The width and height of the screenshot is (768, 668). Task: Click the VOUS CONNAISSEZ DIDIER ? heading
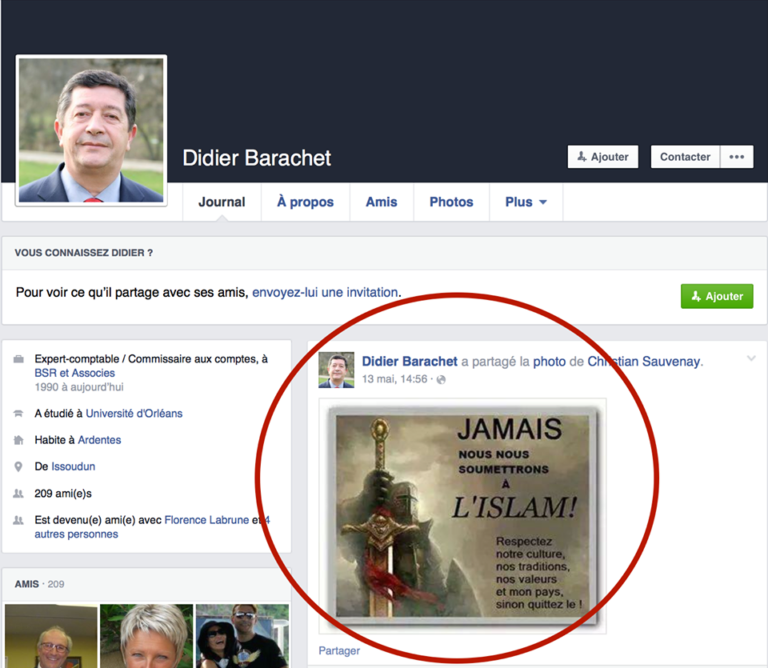pyautogui.click(x=84, y=253)
